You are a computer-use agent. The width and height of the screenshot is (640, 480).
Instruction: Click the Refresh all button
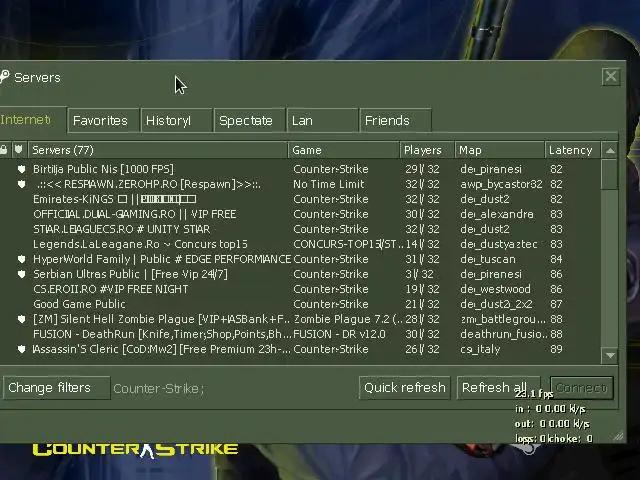click(x=498, y=387)
